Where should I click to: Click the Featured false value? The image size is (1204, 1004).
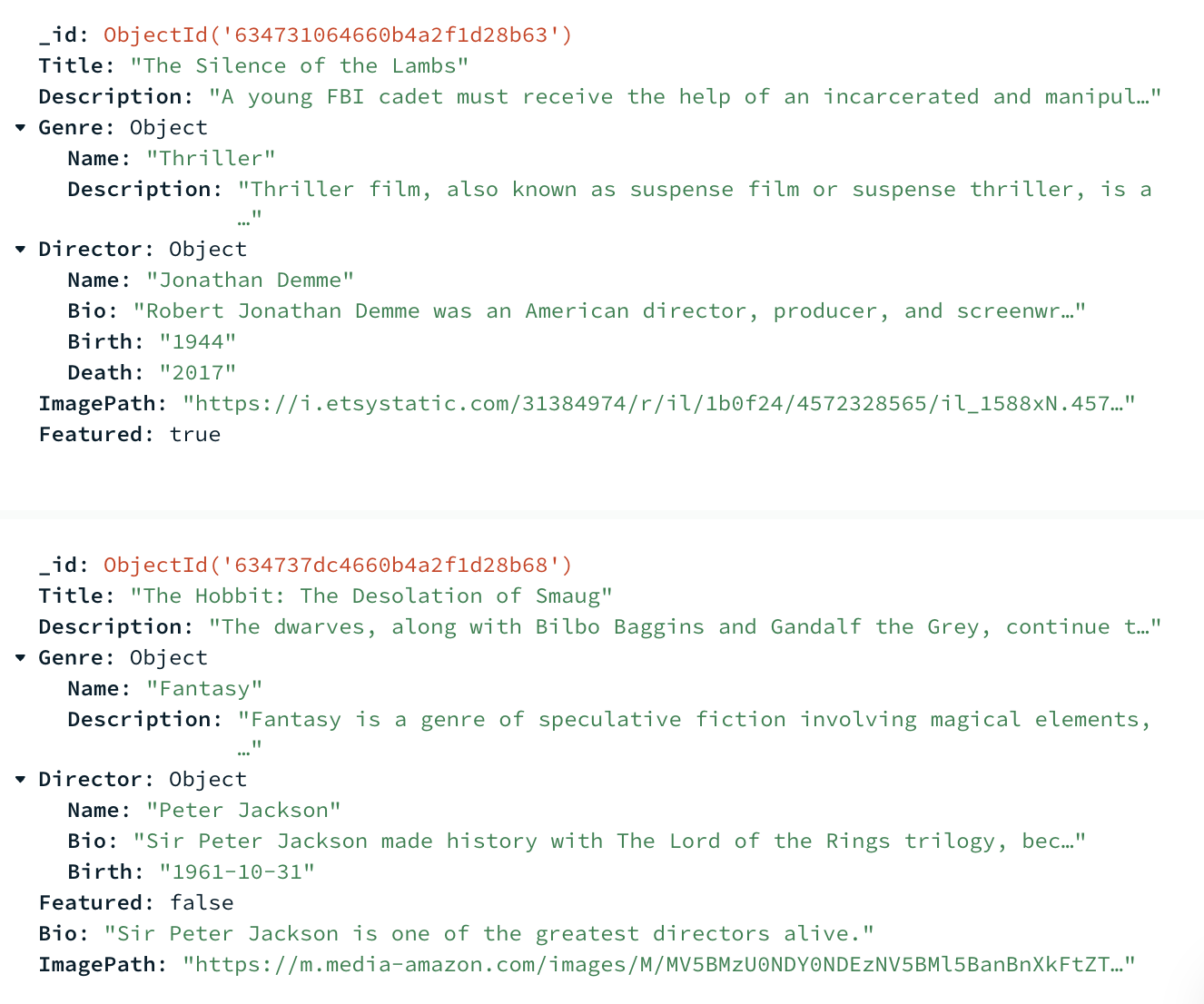(x=202, y=903)
